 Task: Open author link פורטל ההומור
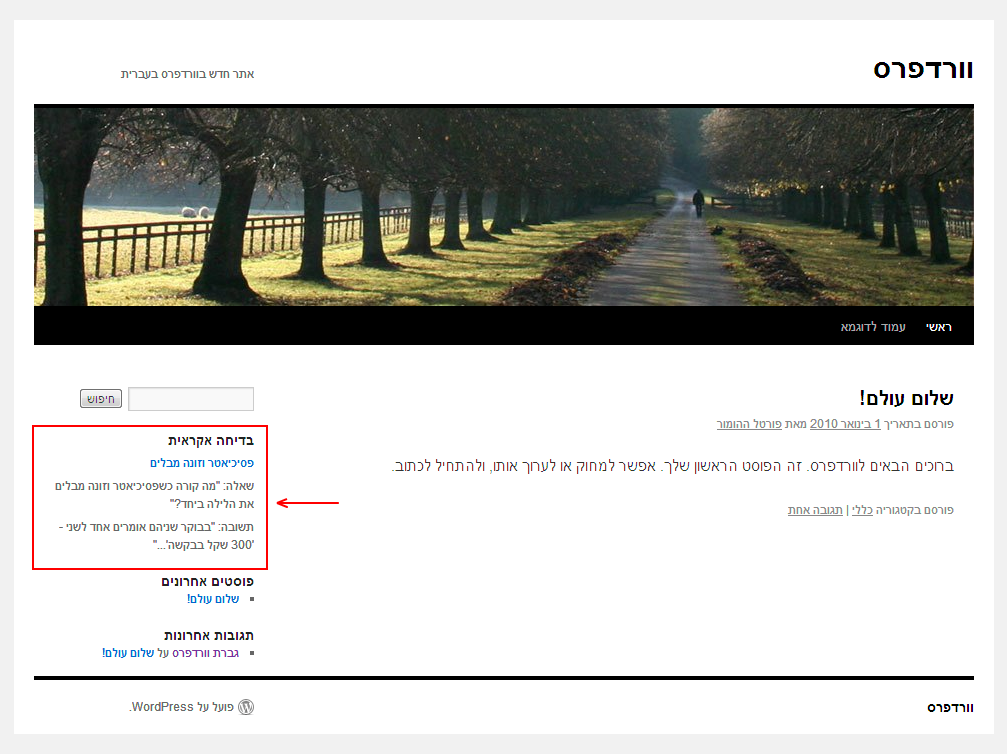pos(749,424)
